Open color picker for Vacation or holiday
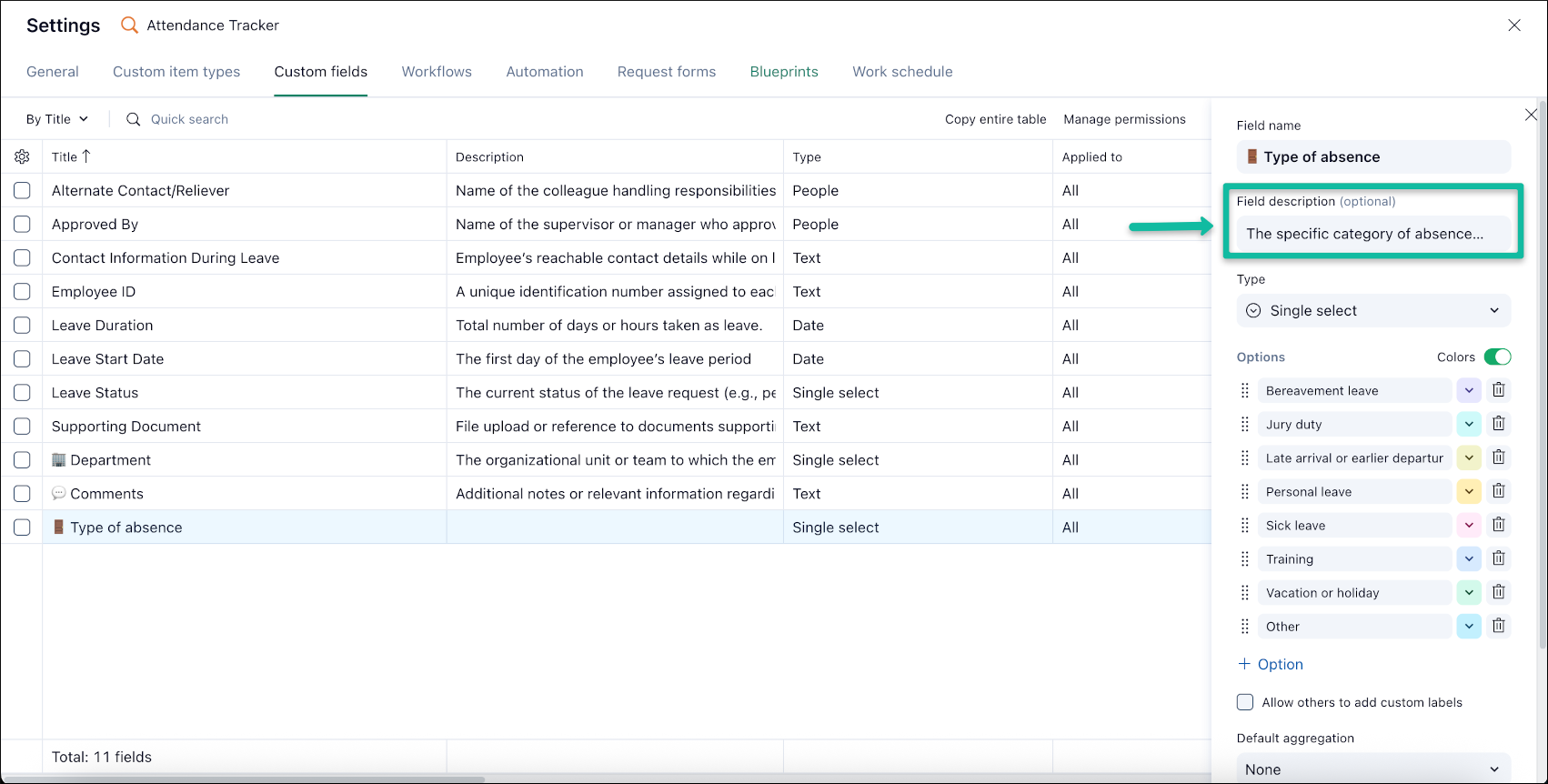The height and width of the screenshot is (784, 1548). [x=1468, y=593]
